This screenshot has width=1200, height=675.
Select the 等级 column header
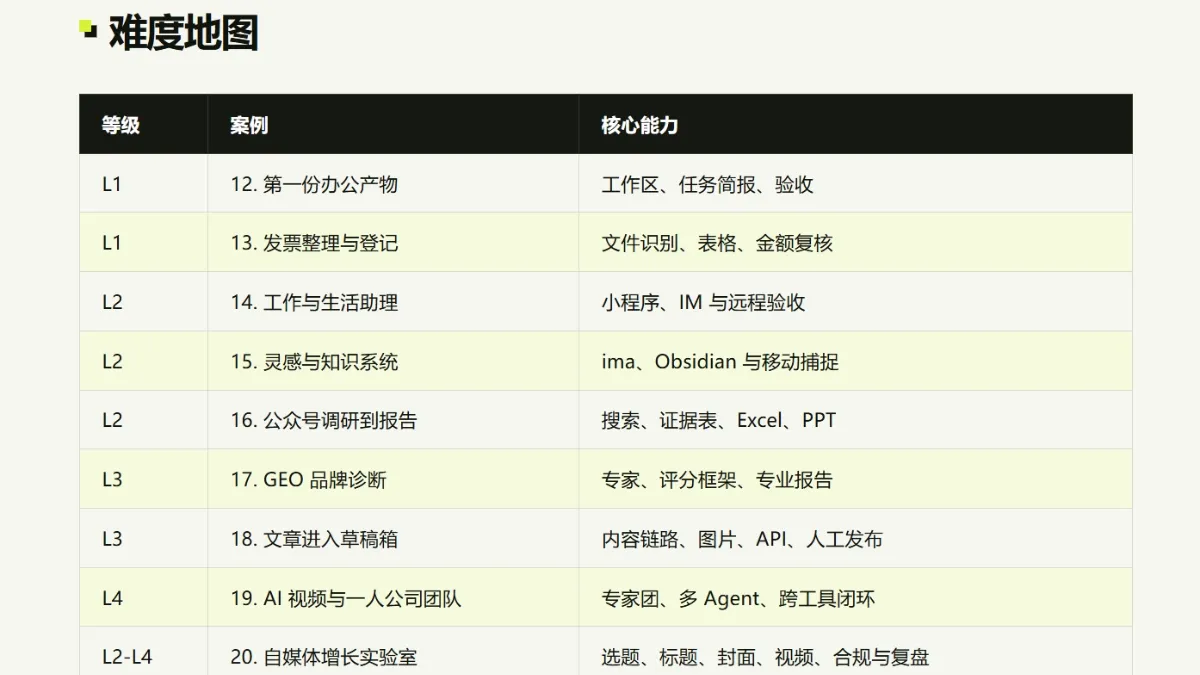(120, 125)
